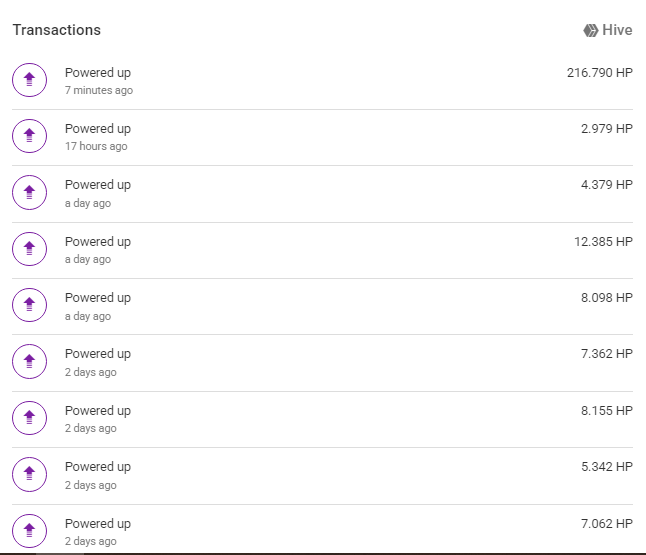
Task: Click the power up icon for 7.062 HP
Action: point(29,531)
